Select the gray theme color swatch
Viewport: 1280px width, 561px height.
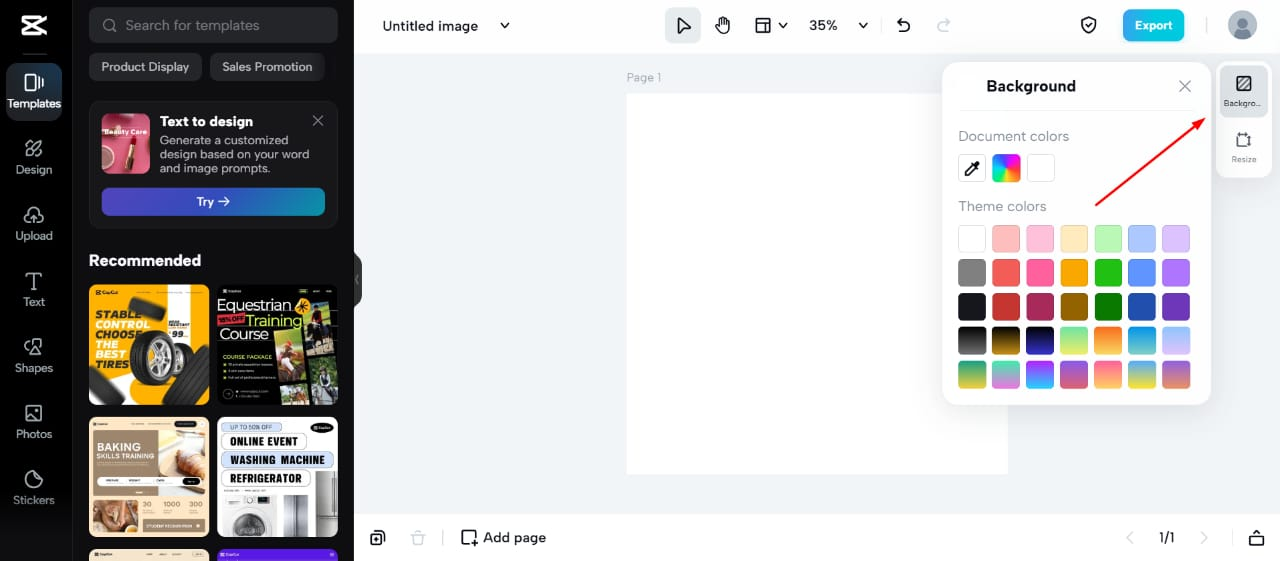coord(972,273)
